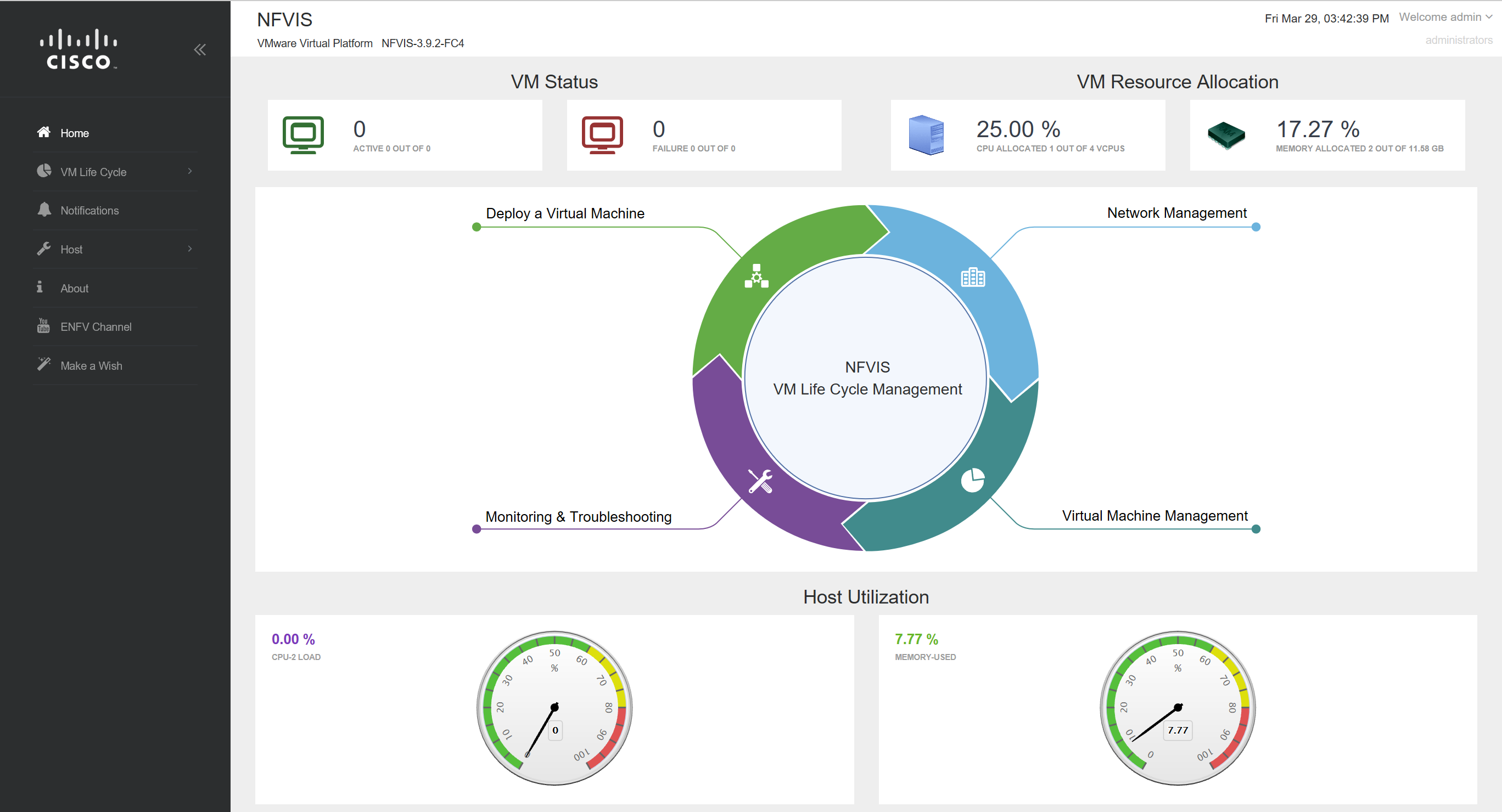Click the administrators role label
Image resolution: width=1502 pixels, height=812 pixels.
click(1459, 40)
